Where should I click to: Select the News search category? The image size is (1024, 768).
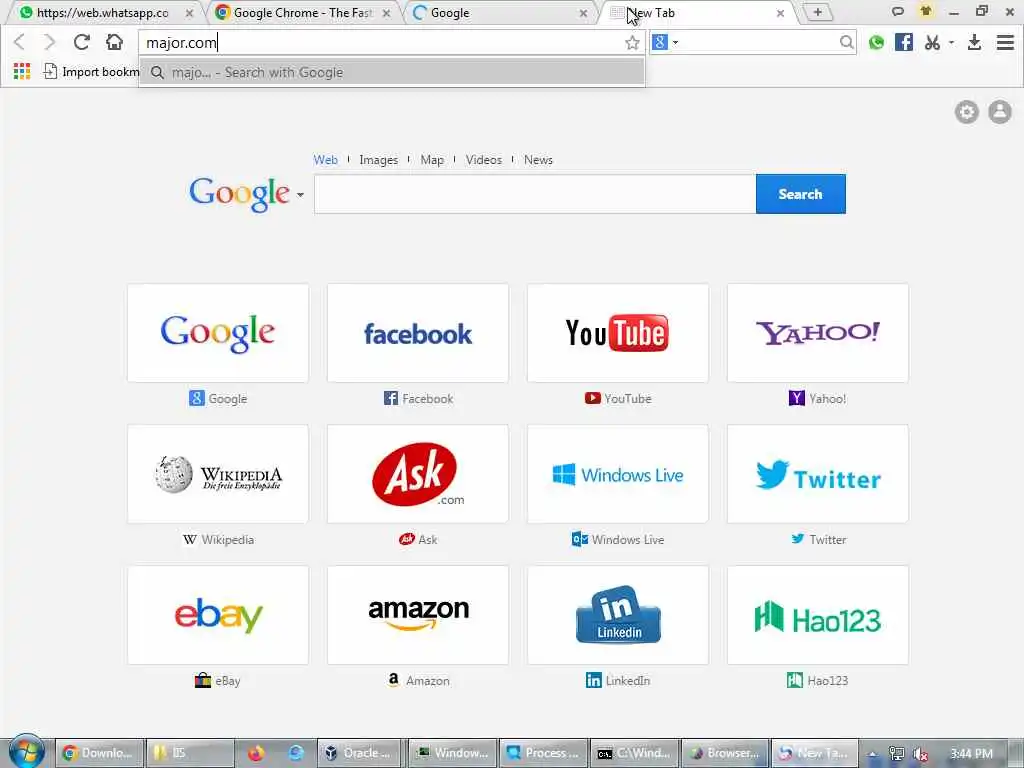(x=538, y=160)
